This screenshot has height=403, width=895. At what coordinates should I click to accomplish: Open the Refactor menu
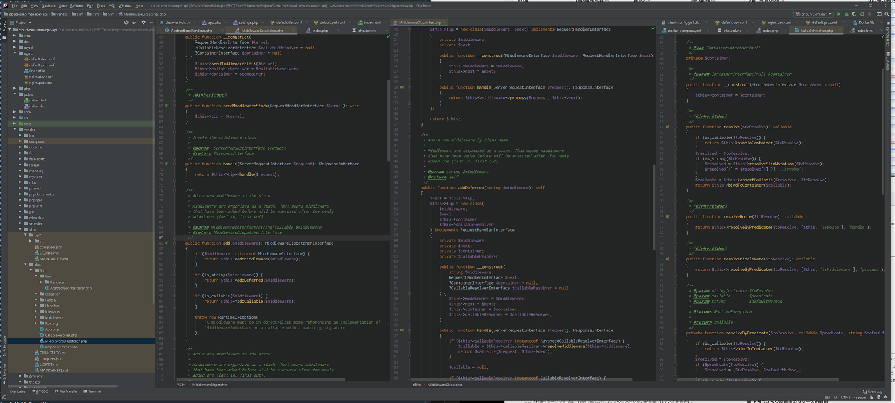[x=76, y=6]
